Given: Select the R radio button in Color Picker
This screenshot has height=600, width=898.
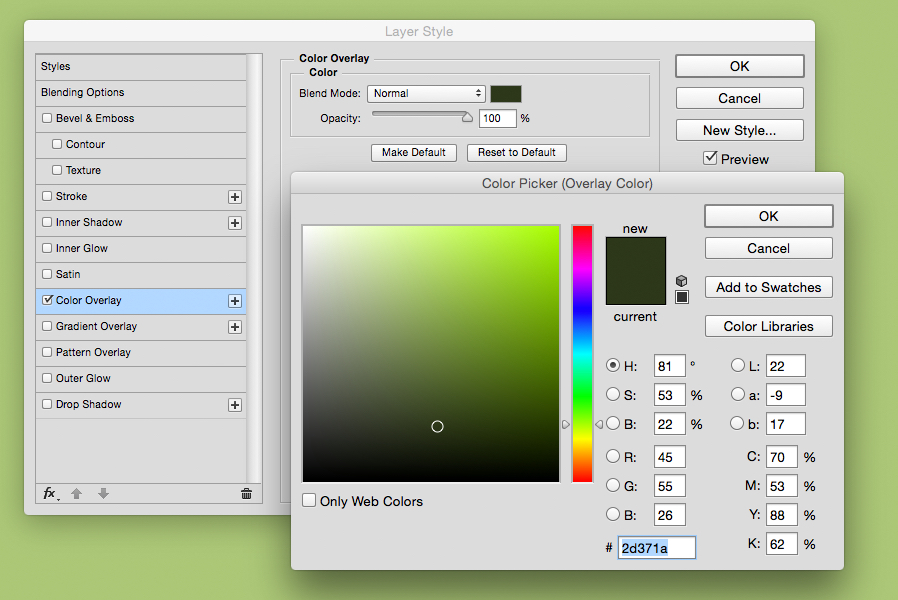Looking at the screenshot, I should coord(614,456).
